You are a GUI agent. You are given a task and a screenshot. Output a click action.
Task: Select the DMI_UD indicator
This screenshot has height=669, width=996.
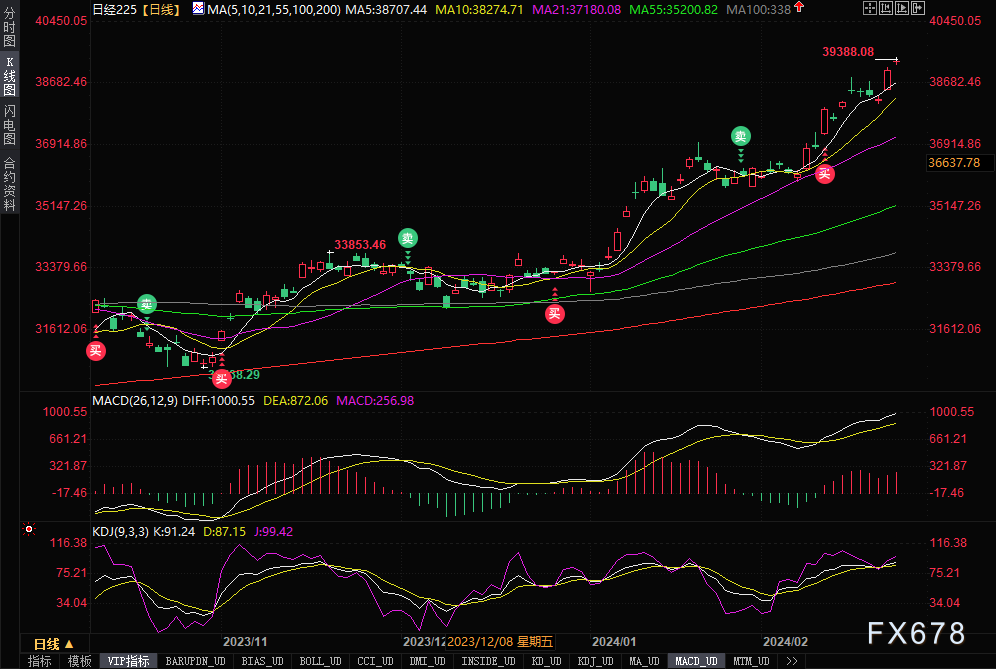[x=427, y=661]
